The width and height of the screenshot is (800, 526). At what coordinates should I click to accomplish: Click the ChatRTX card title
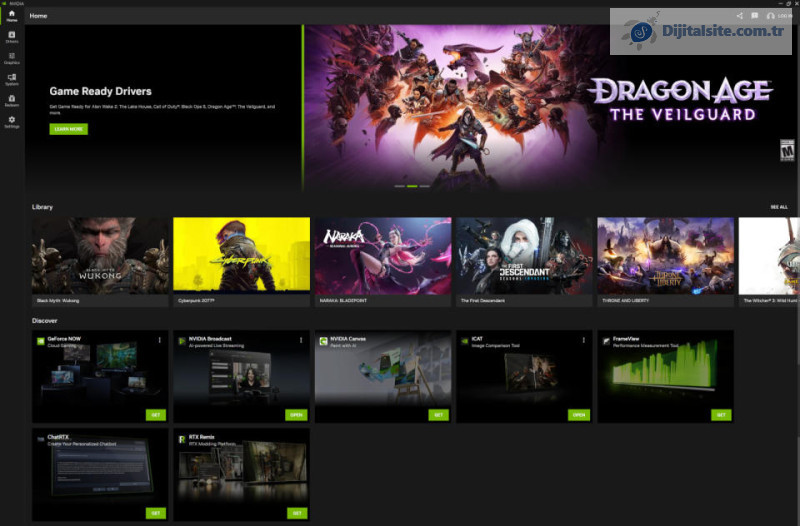click(58, 437)
